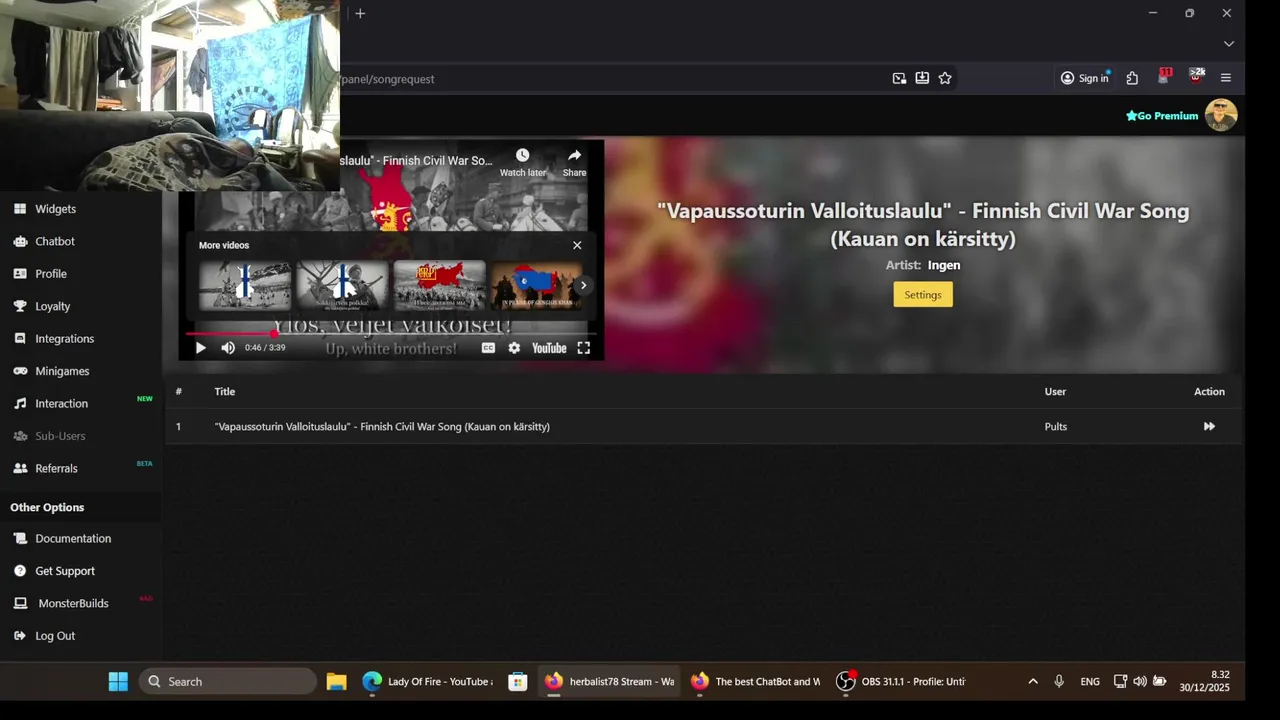This screenshot has height=720, width=1280.
Task: Switch to The best ChatBot Firefox window
Action: pyautogui.click(x=755, y=682)
